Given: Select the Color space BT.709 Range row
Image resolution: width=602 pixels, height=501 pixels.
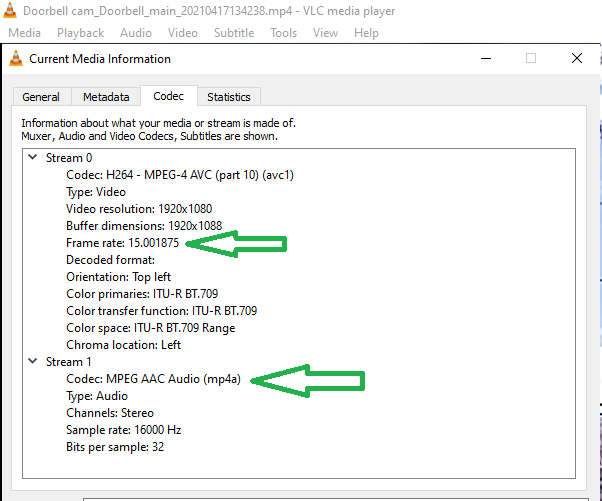Looking at the screenshot, I should click(x=150, y=328).
